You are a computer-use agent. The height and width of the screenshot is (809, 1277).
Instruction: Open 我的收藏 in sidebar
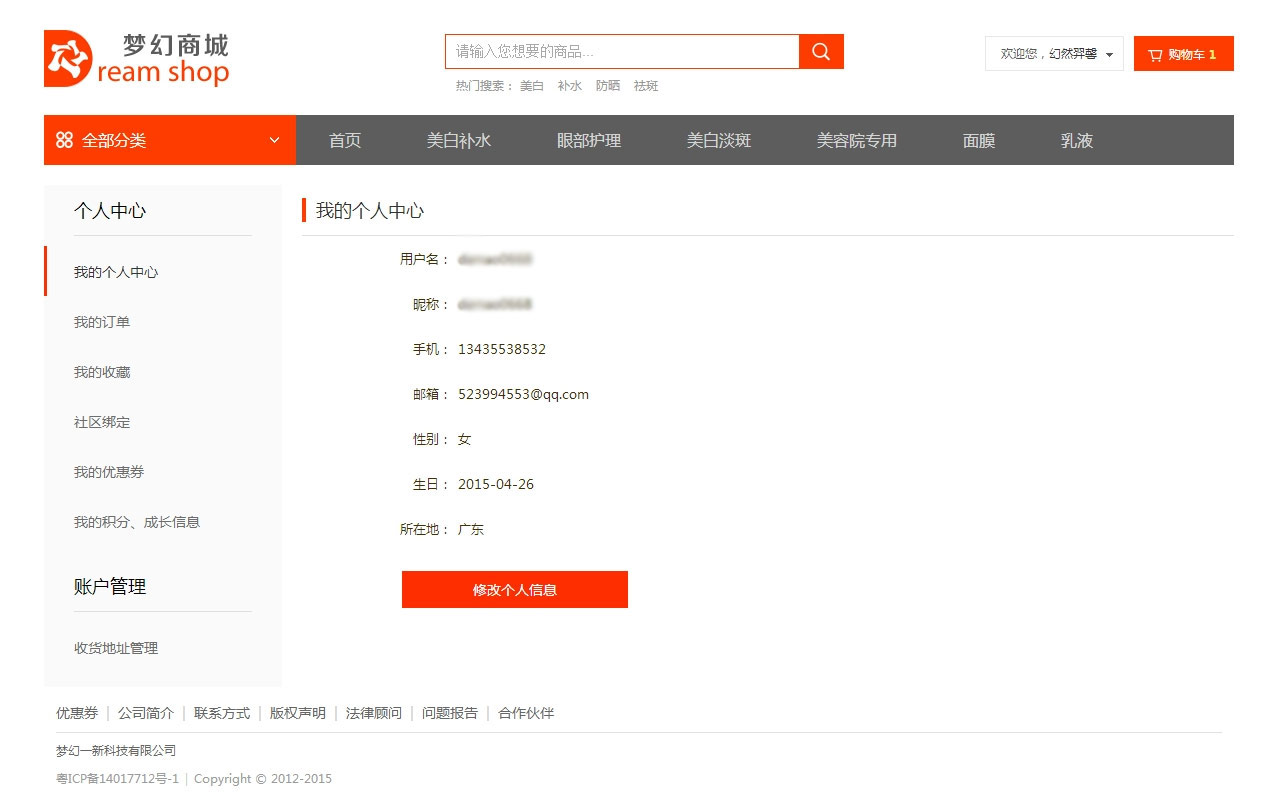(x=102, y=372)
